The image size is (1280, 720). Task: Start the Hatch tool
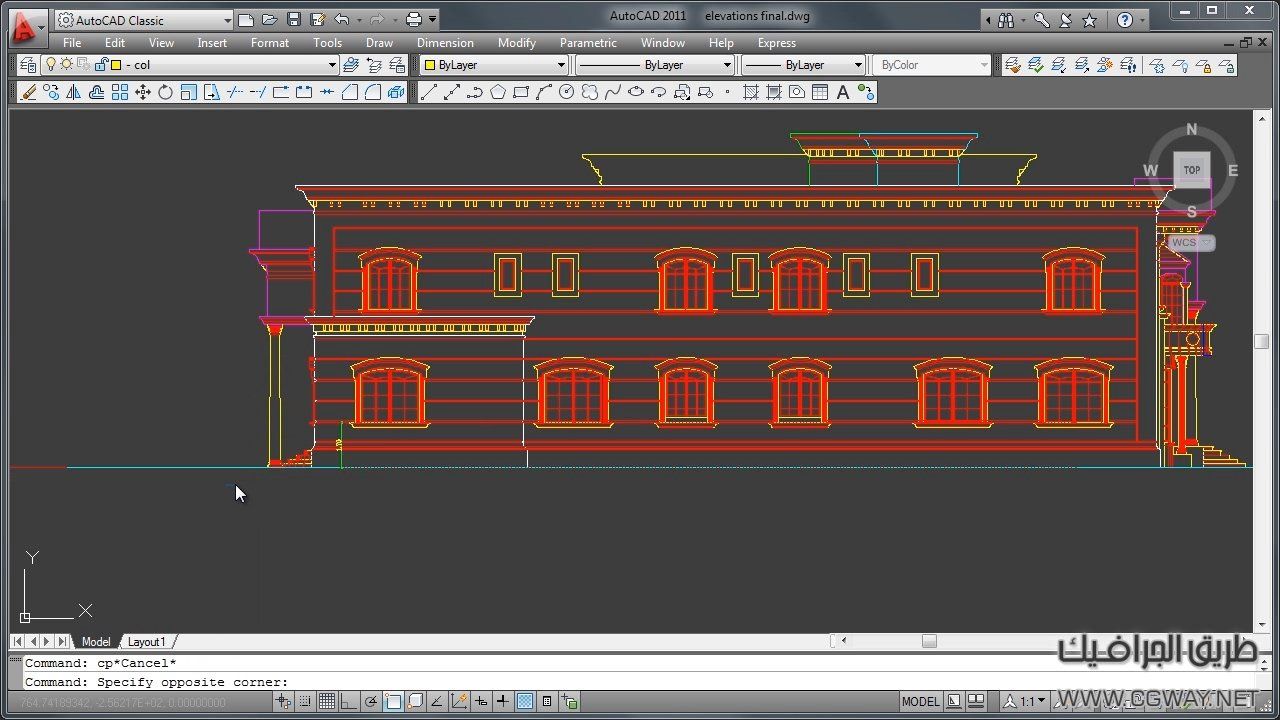750,93
